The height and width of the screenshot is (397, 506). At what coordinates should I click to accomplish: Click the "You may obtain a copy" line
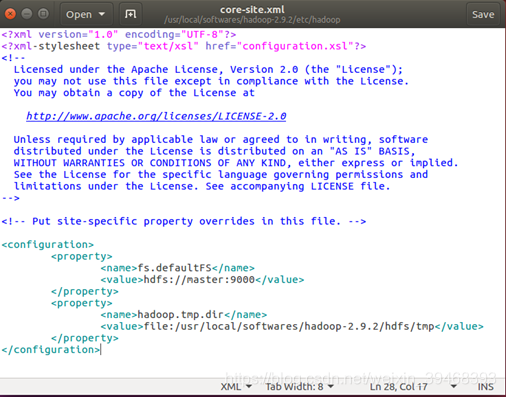134,93
